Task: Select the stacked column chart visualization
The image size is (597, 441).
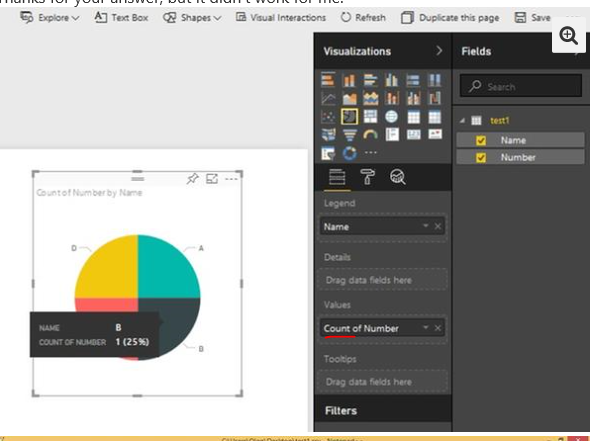Action: pos(349,80)
